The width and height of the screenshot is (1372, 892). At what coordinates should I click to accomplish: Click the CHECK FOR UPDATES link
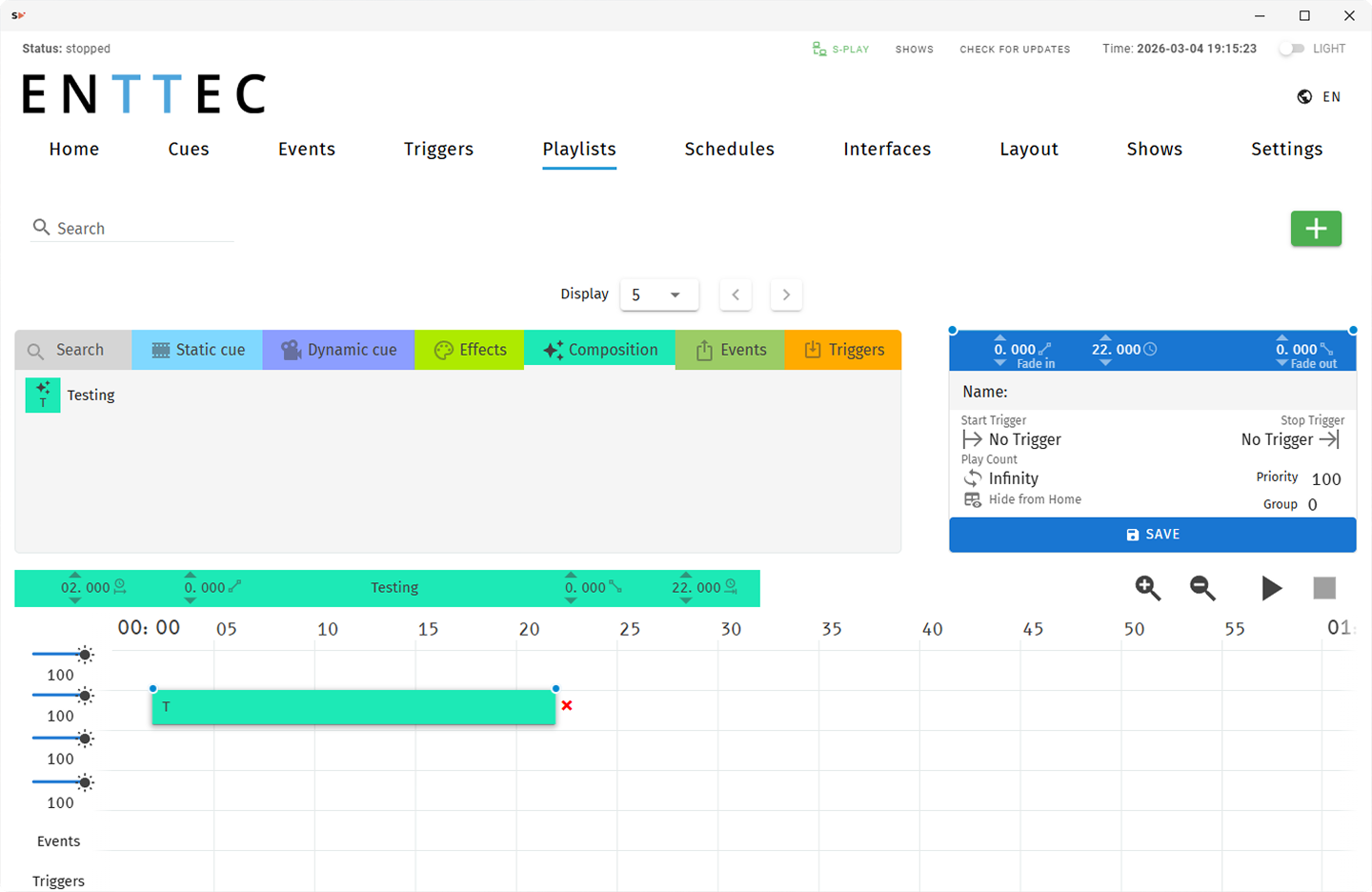click(x=1015, y=49)
